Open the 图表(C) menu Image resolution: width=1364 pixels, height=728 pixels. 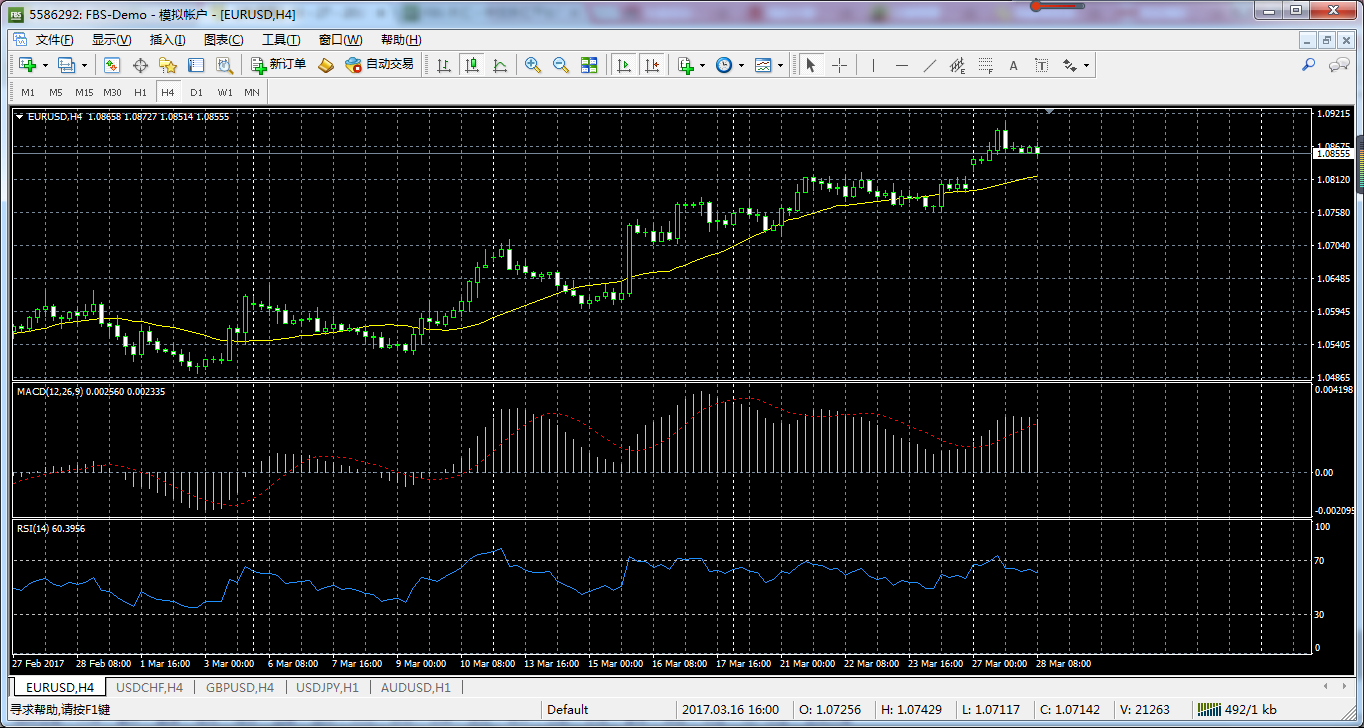tap(224, 40)
